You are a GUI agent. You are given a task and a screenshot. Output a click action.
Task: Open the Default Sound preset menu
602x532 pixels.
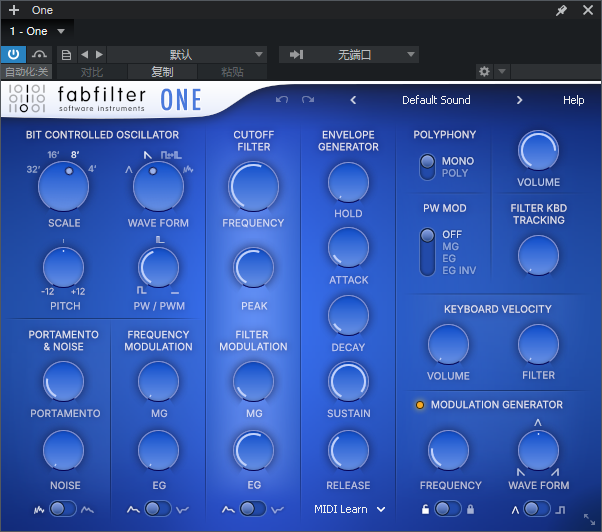click(436, 100)
